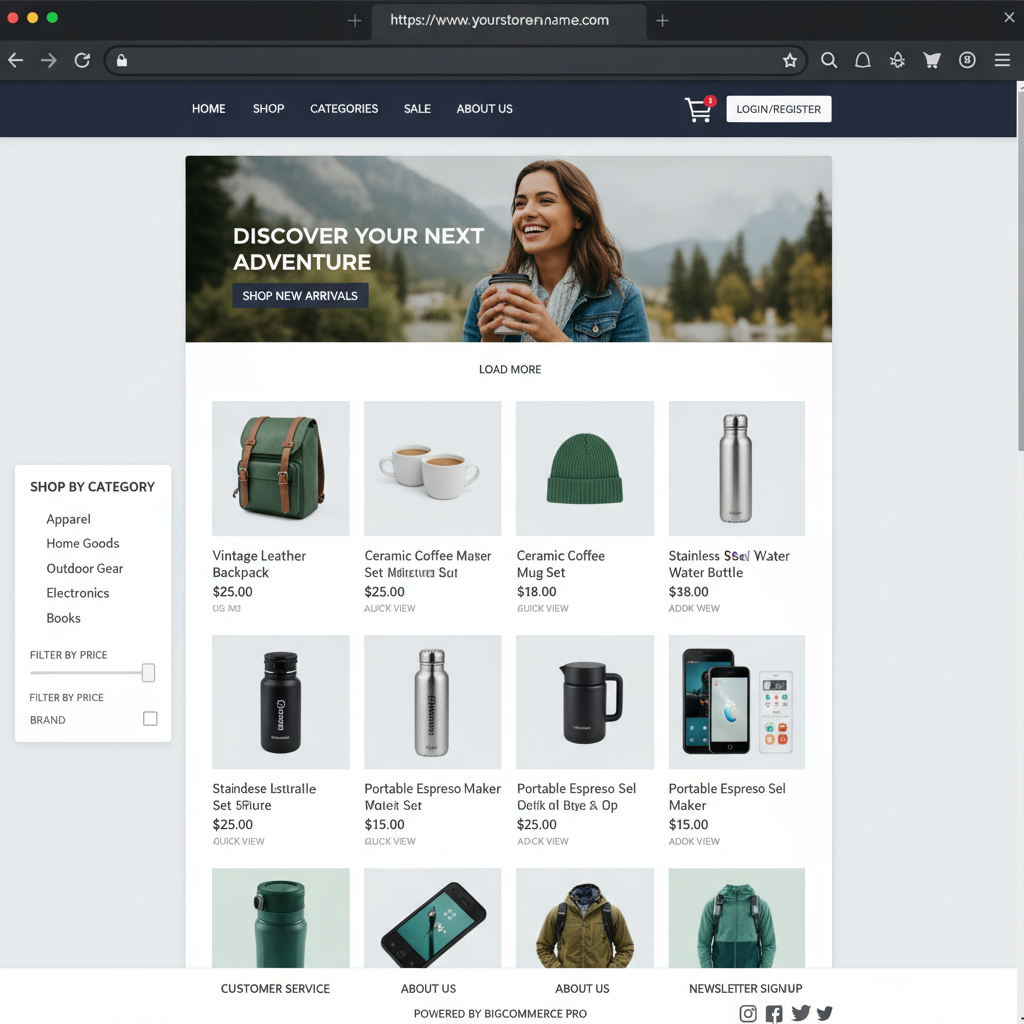Open the CATEGORIES navigation item
The width and height of the screenshot is (1024, 1024).
click(x=344, y=109)
